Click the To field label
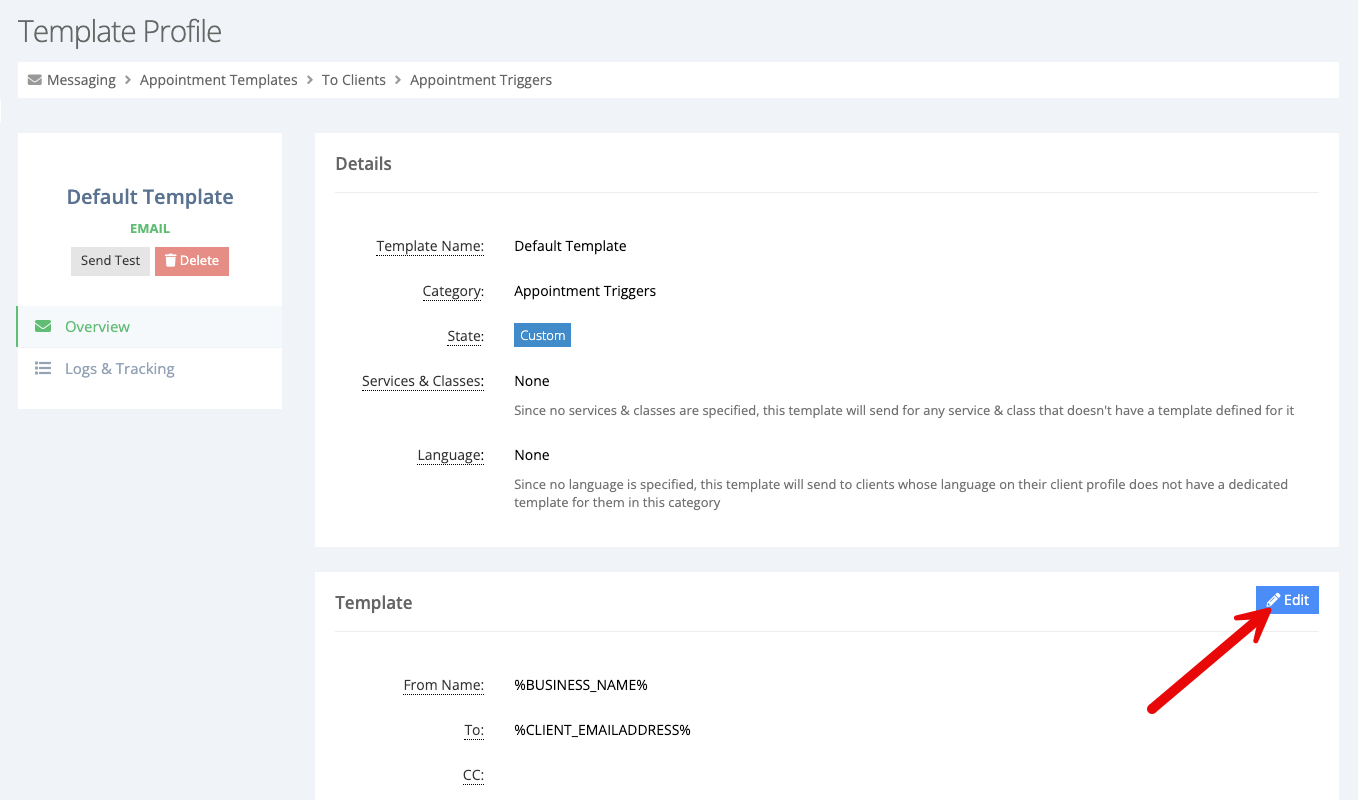 (x=474, y=731)
